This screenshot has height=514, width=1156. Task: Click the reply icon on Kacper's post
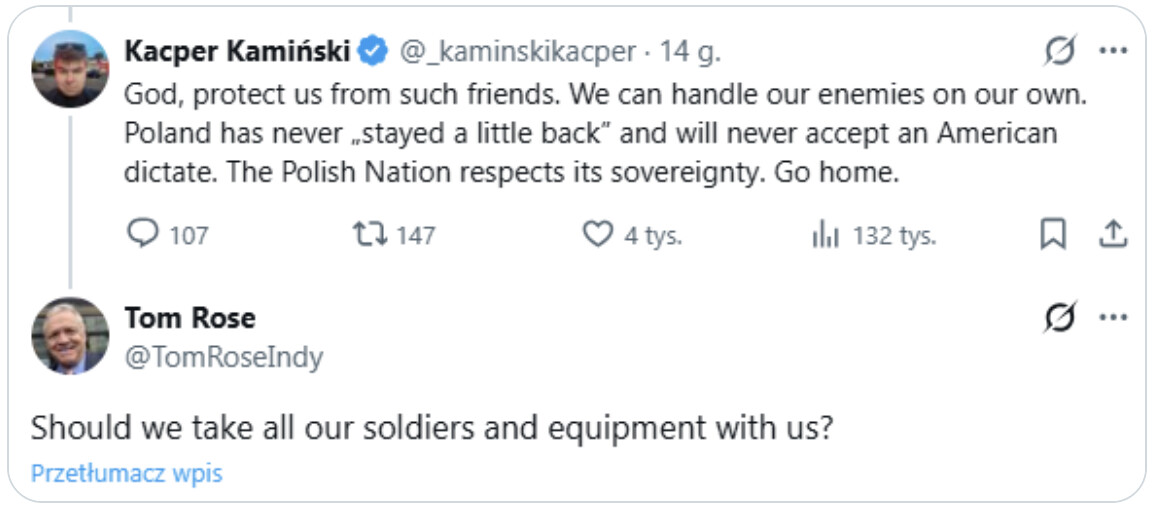point(144,234)
